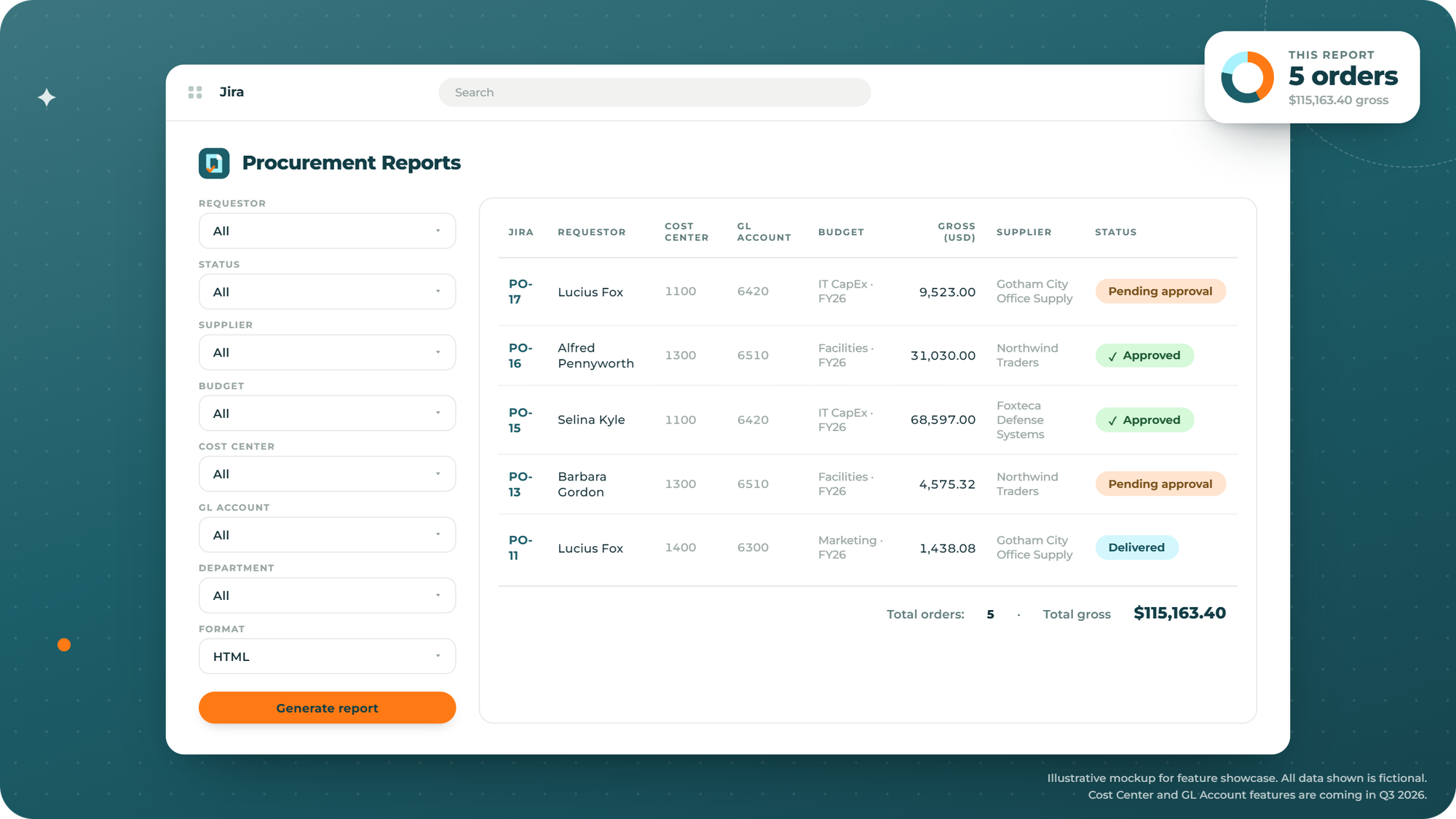The image size is (1456, 819).
Task: Choose report format from HTML dropdown
Action: click(x=327, y=657)
